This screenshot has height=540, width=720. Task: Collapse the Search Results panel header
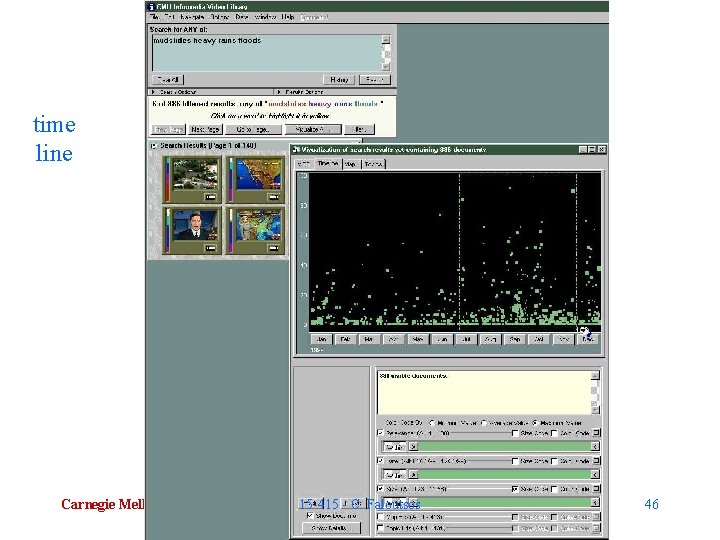tap(153, 146)
